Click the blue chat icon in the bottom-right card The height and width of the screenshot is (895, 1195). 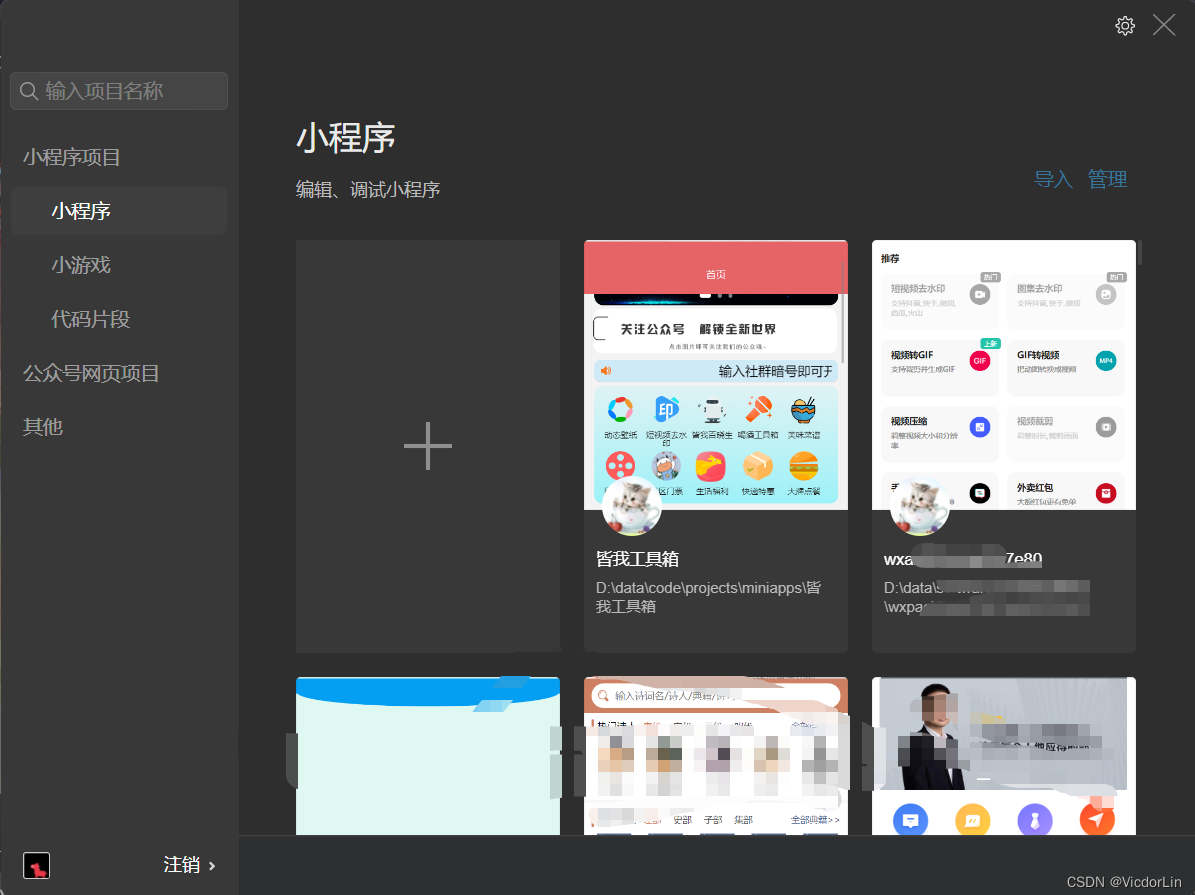click(910, 819)
